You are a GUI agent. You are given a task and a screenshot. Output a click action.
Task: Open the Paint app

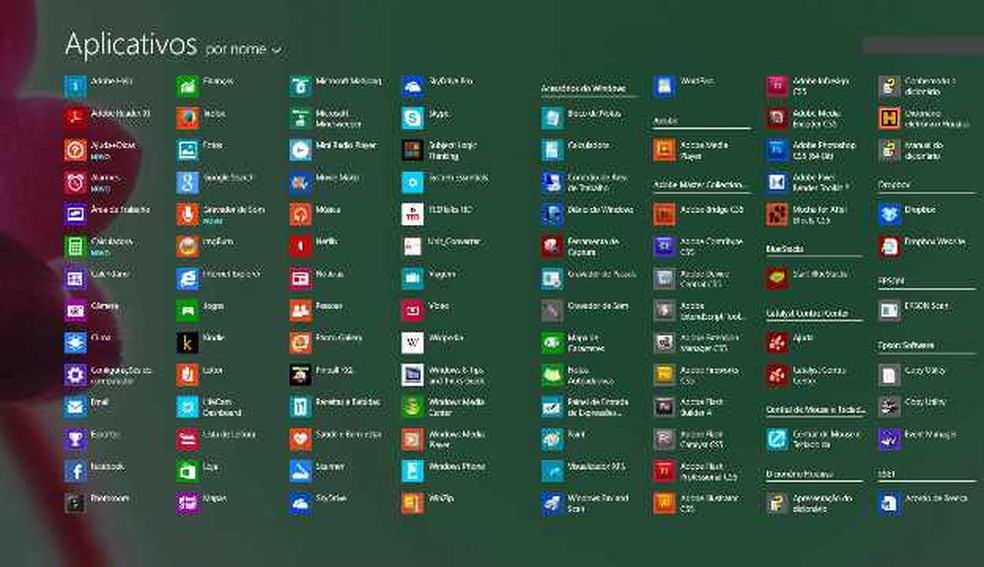[x=564, y=439]
